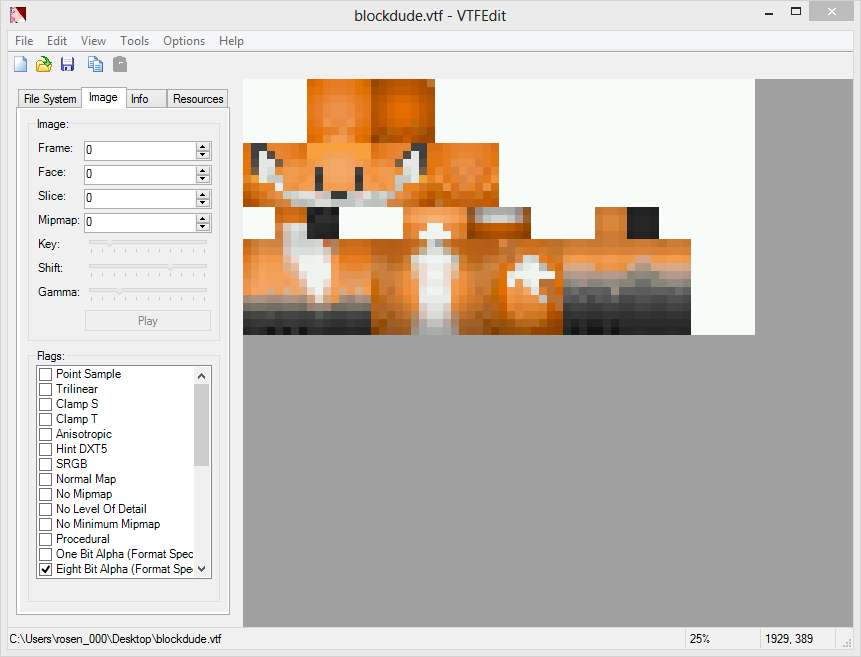Image resolution: width=861 pixels, height=657 pixels.
Task: Switch to the Resources tab
Action: click(x=198, y=99)
